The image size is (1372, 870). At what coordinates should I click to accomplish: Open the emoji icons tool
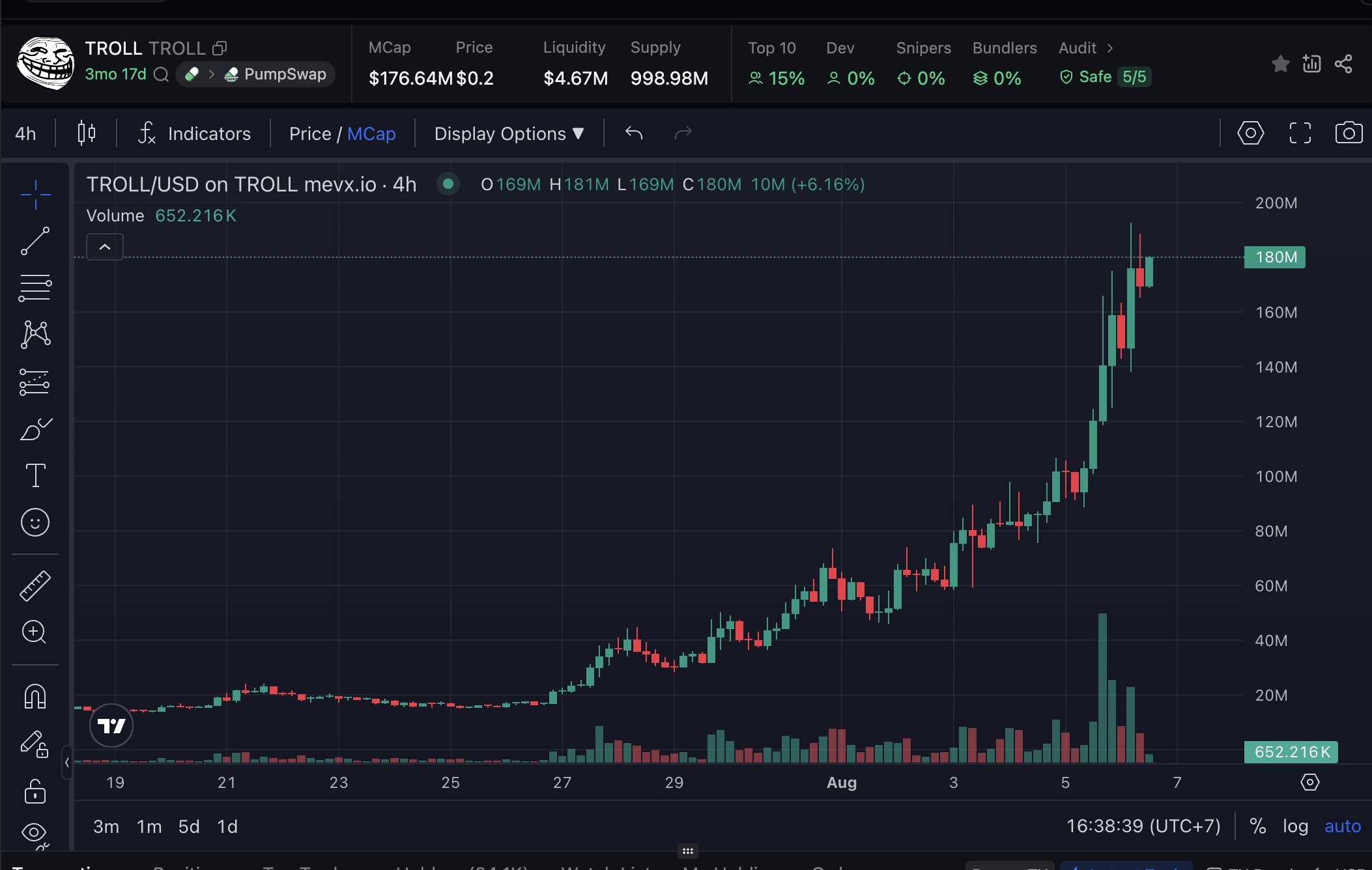(x=35, y=522)
